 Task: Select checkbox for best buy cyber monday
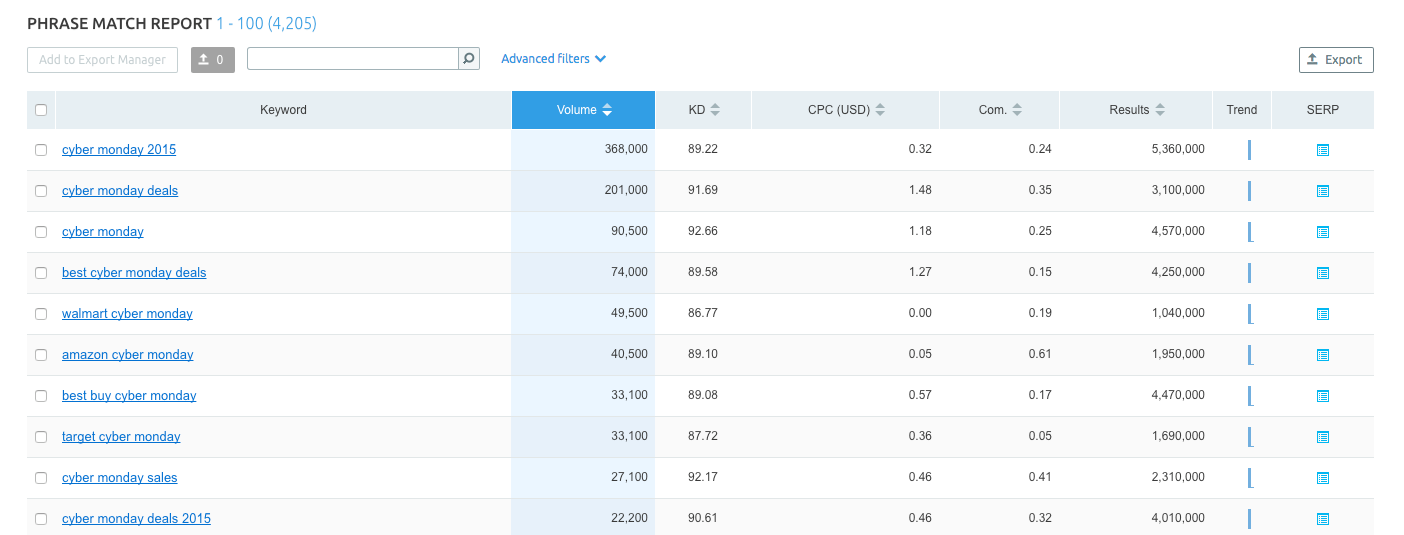tap(41, 396)
